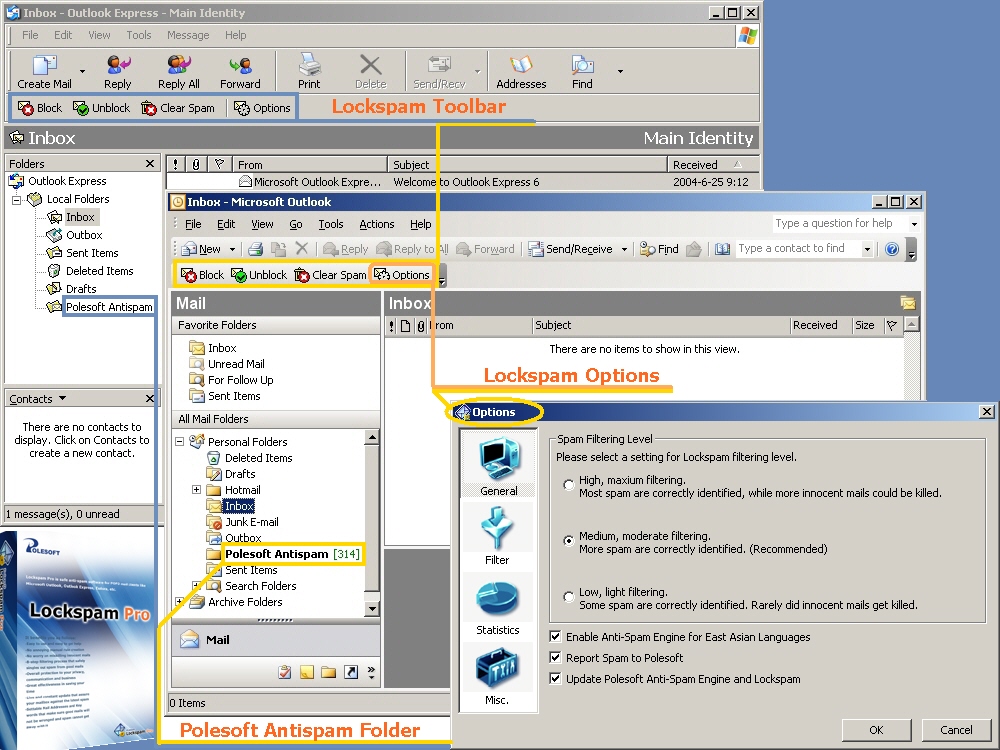Screen dimensions: 1000x750
Task: Open the contact to find dropdown arrow
Action: 867,249
